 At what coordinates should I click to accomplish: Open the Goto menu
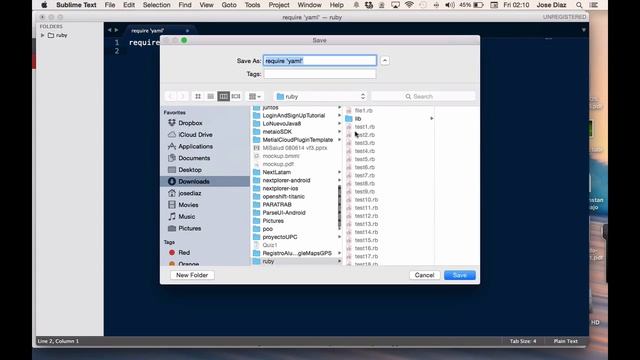click(x=229, y=5)
